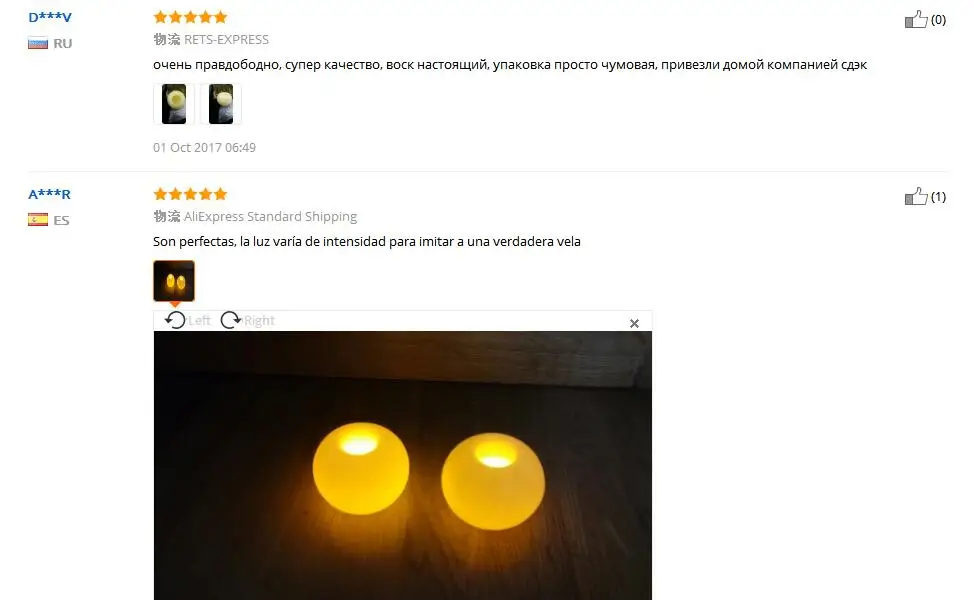Open reviewer D***V's profile name

click(50, 17)
